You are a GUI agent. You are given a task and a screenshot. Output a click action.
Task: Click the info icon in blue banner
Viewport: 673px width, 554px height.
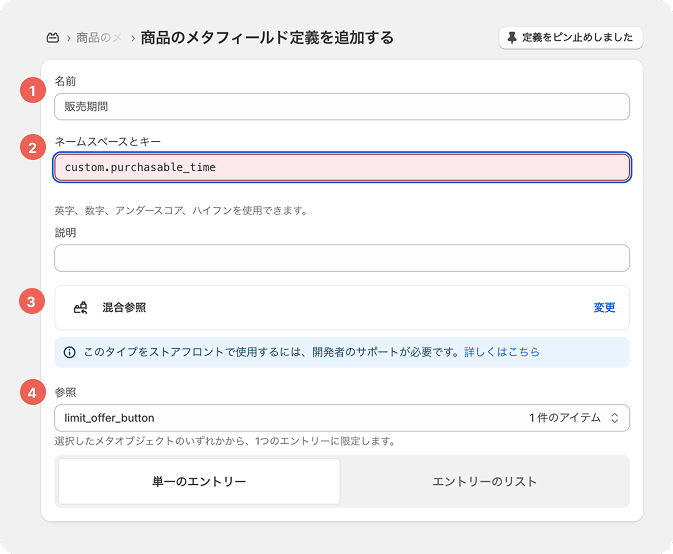[x=69, y=352]
